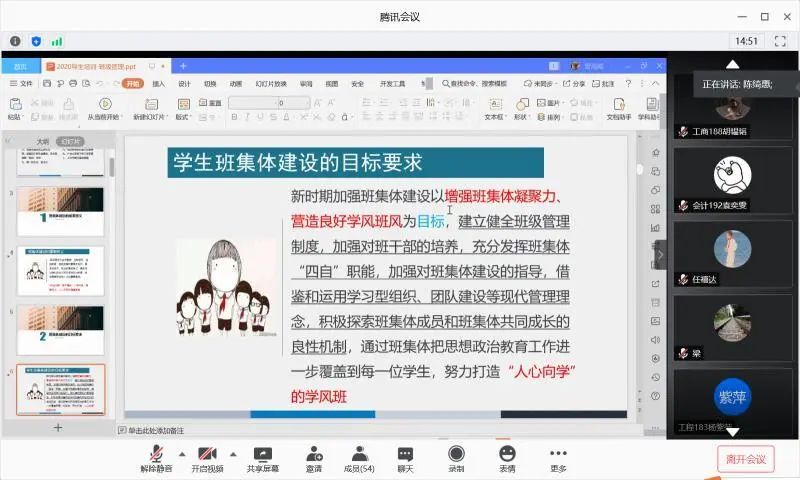The width and height of the screenshot is (800, 480).
Task: Open the 表情 emoji reactions
Action: tap(507, 457)
